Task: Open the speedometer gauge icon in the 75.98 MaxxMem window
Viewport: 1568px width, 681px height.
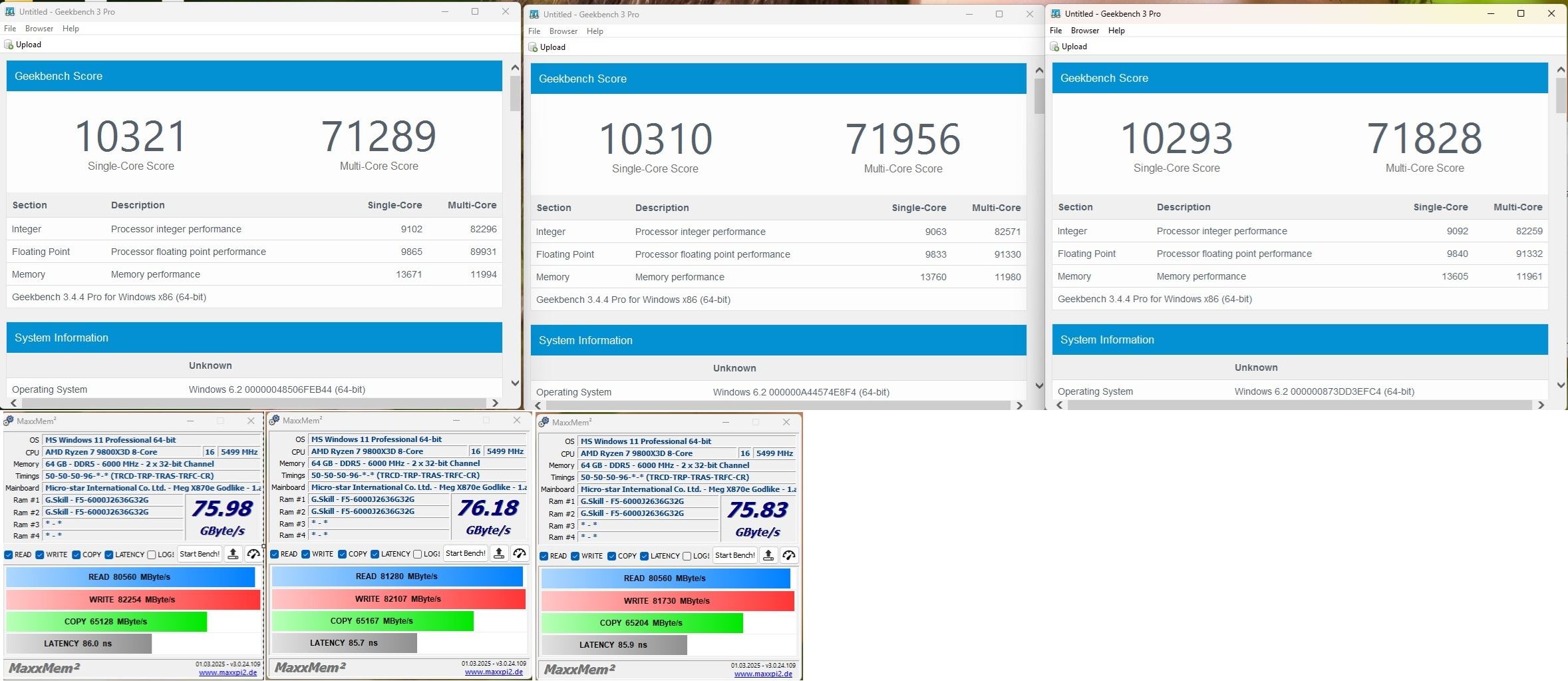Action: pos(253,554)
